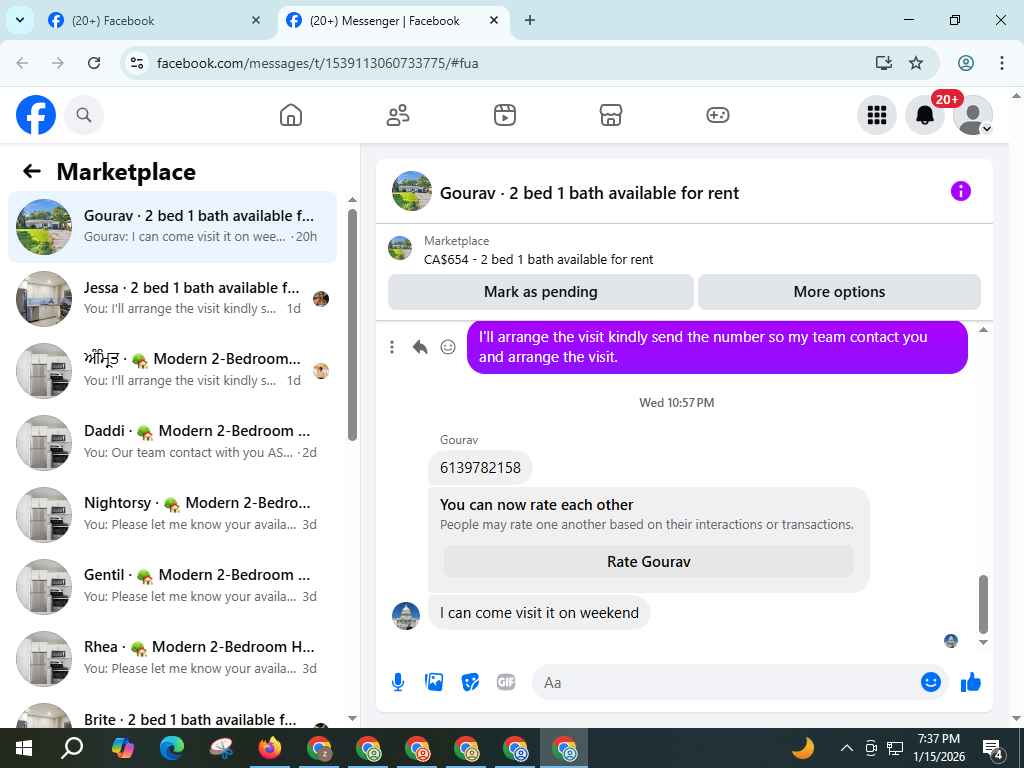Choose a sticker with sticker icon
The width and height of the screenshot is (1024, 768).
click(x=470, y=682)
